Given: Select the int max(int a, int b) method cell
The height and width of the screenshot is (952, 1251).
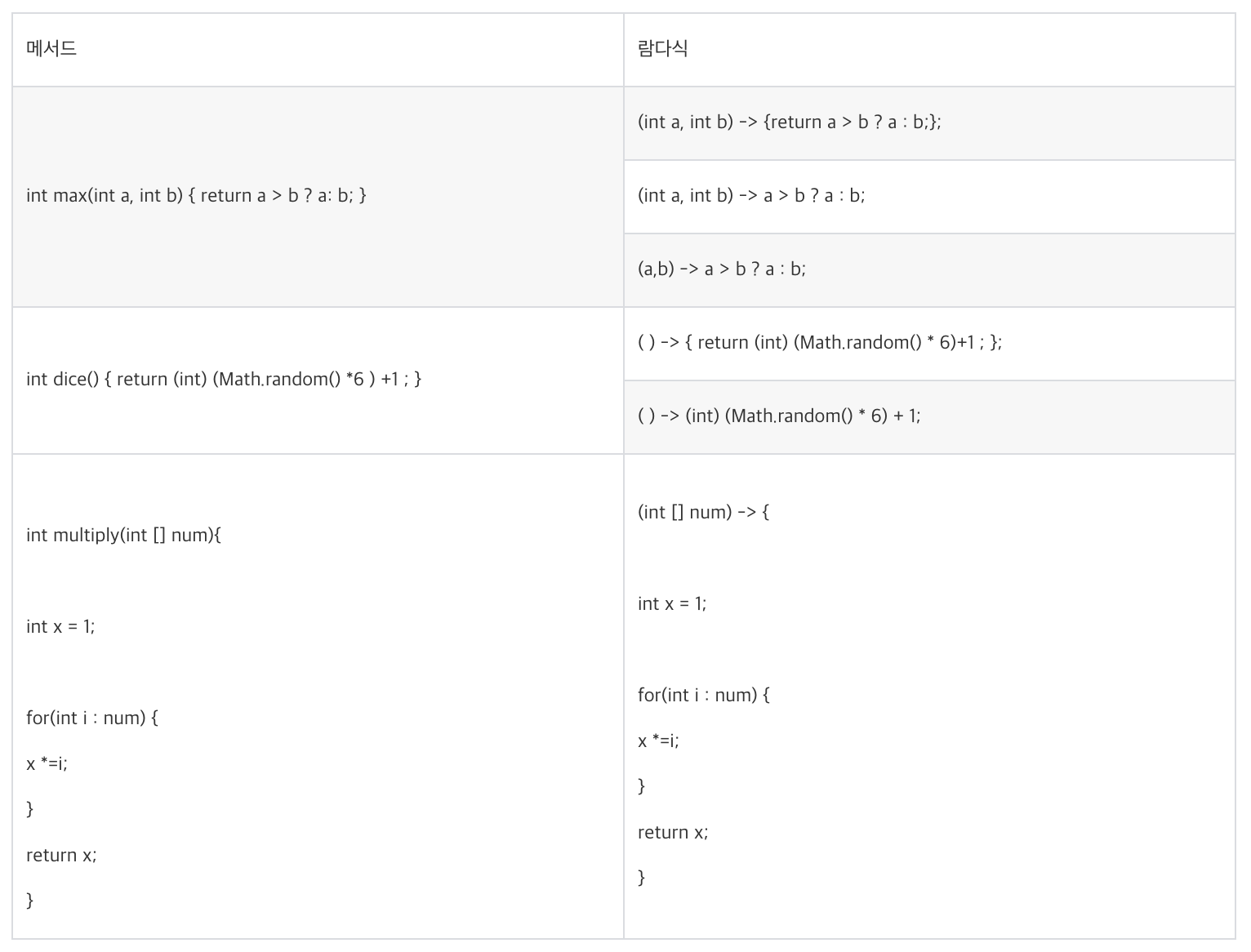Looking at the screenshot, I should tap(318, 197).
